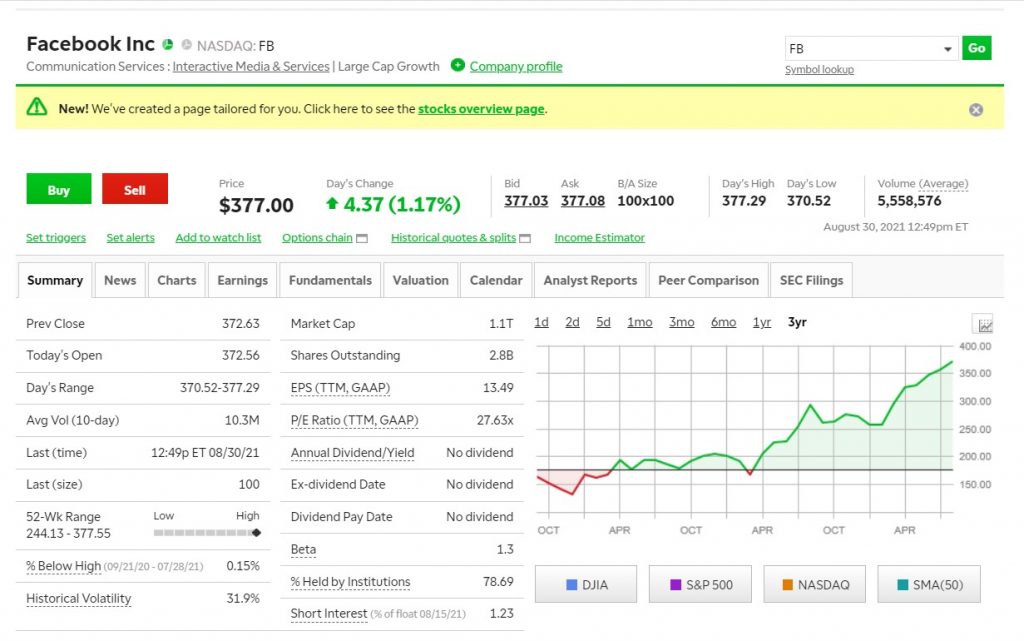Set chart range to 1mo
Viewport: 1024px width, 641px height.
[x=640, y=322]
